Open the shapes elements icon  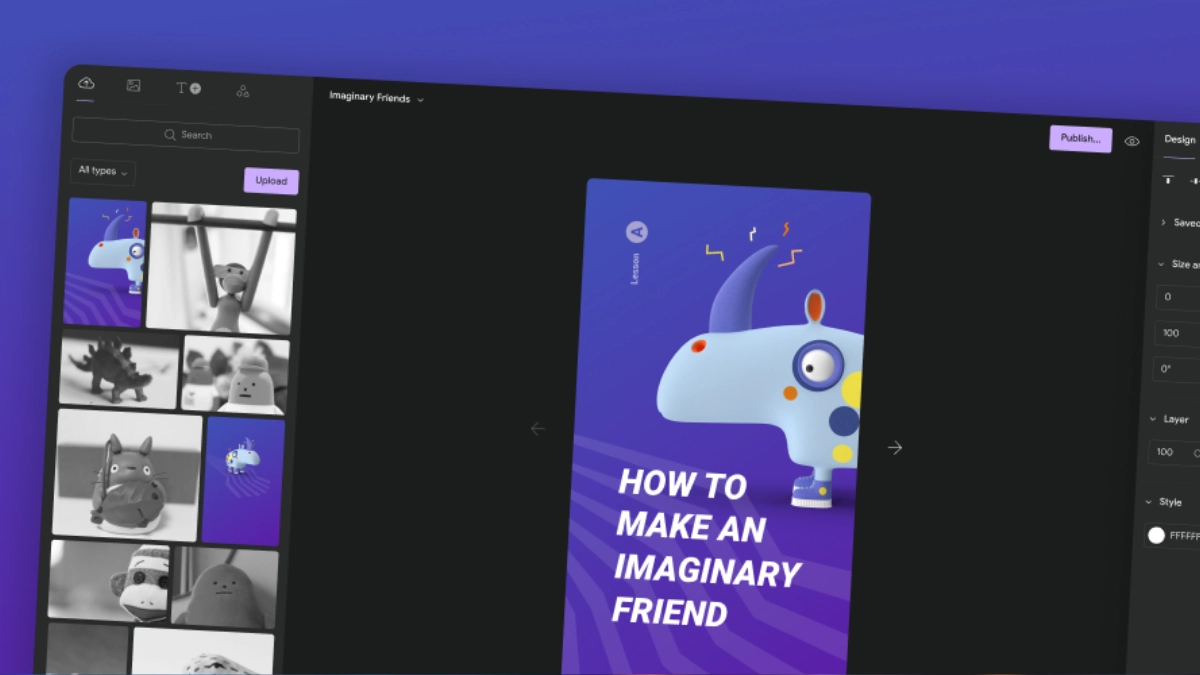pos(243,91)
